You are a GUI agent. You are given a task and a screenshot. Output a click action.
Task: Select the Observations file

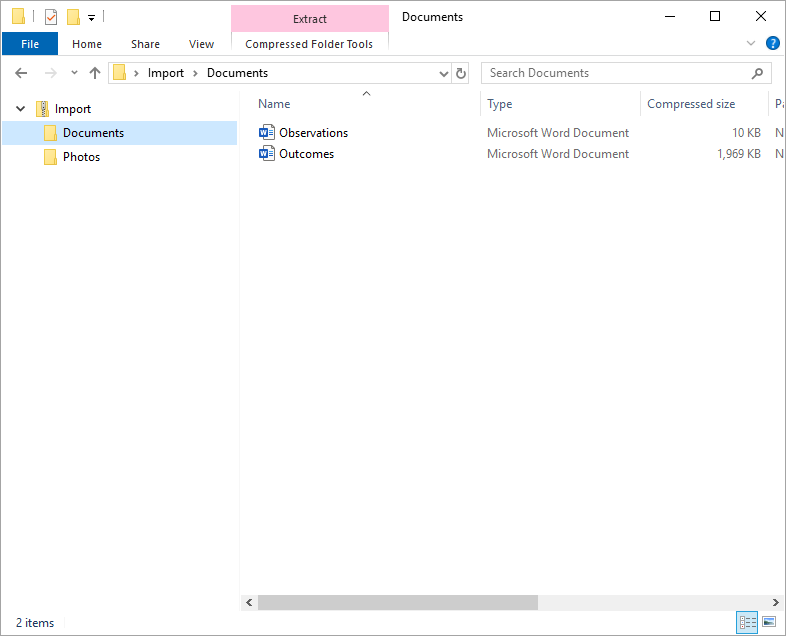click(x=313, y=133)
